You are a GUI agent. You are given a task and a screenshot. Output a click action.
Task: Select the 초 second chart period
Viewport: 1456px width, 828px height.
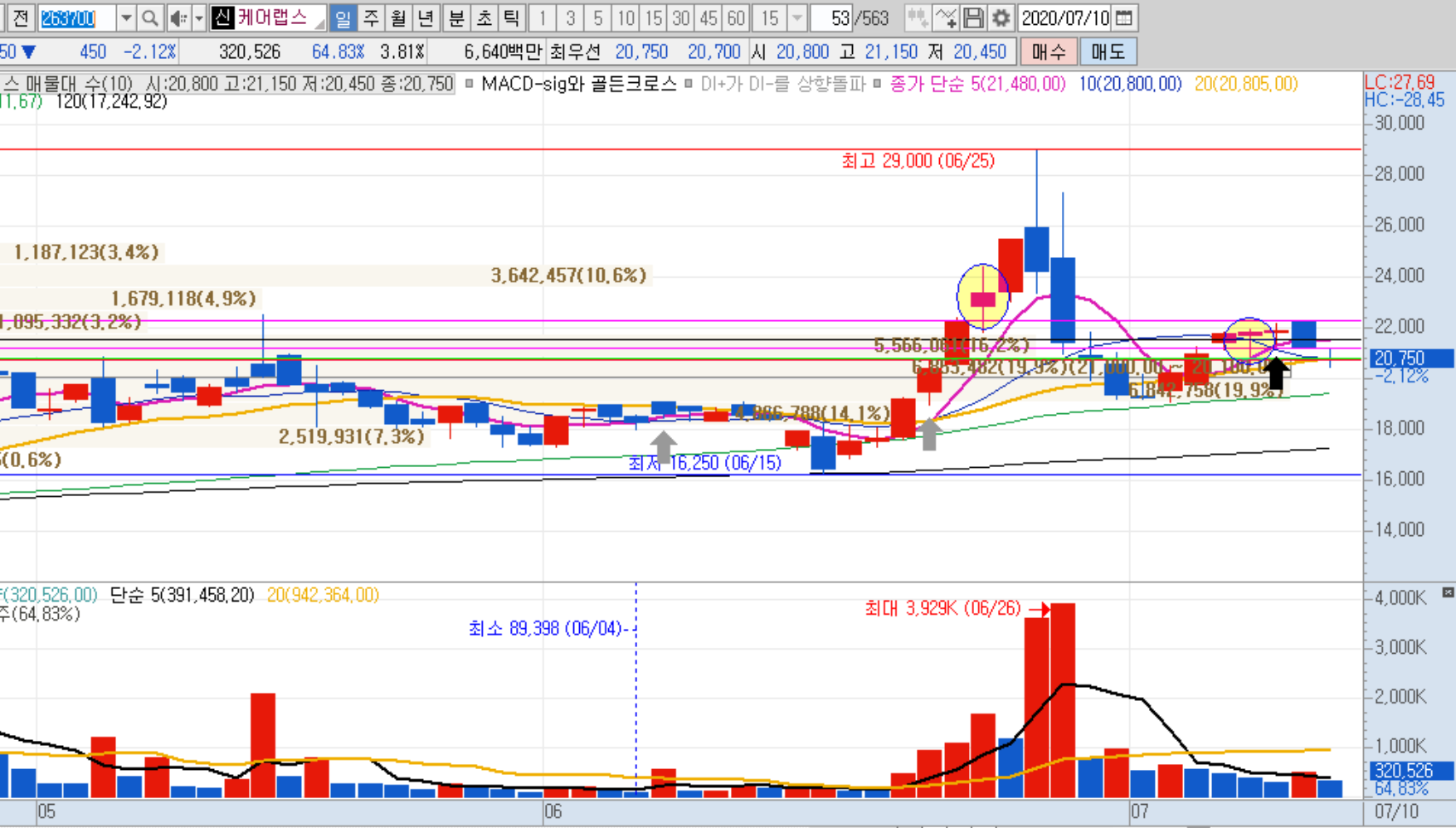click(x=484, y=17)
